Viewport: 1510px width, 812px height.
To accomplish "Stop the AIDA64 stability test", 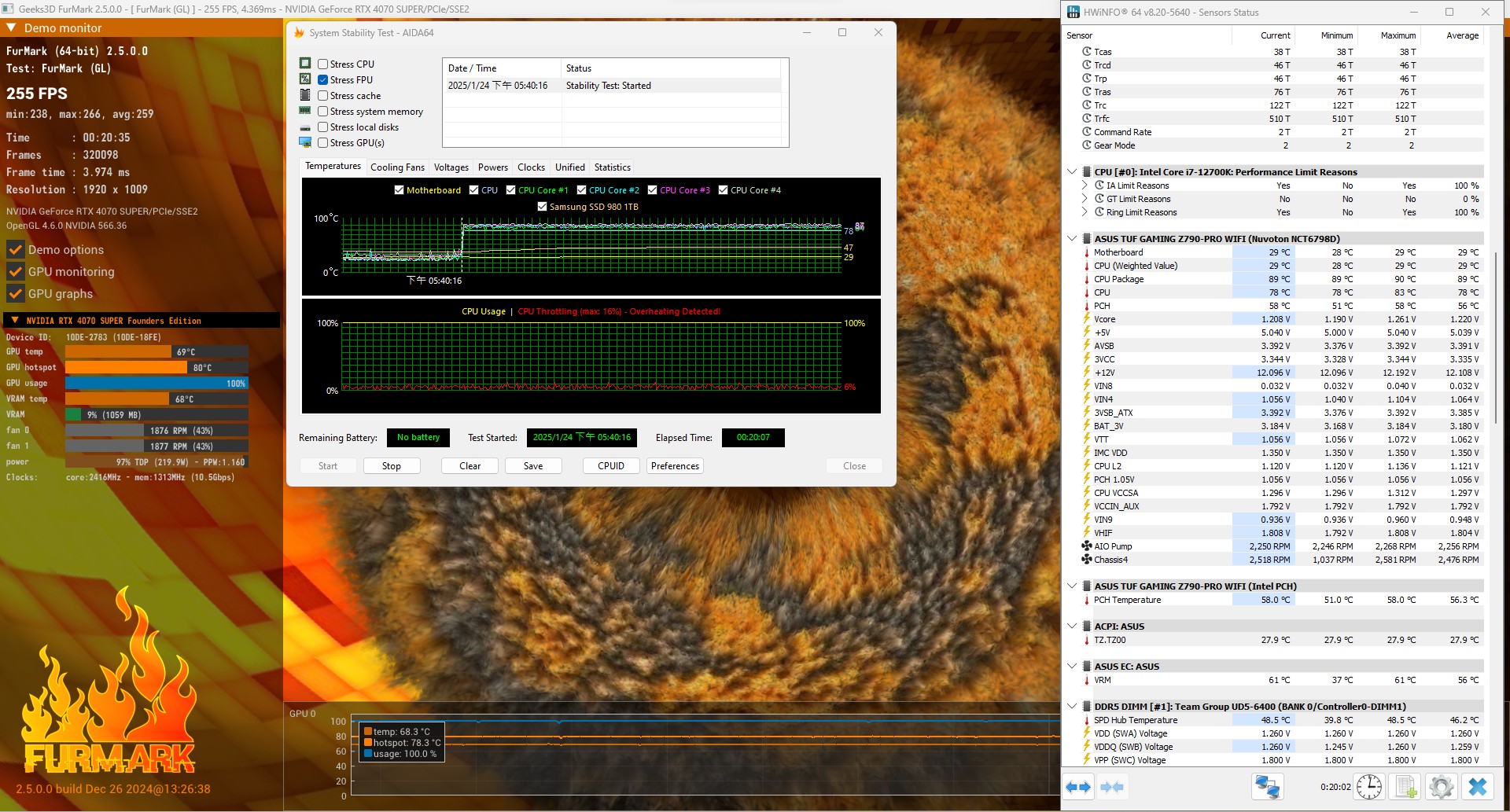I will pyautogui.click(x=392, y=466).
